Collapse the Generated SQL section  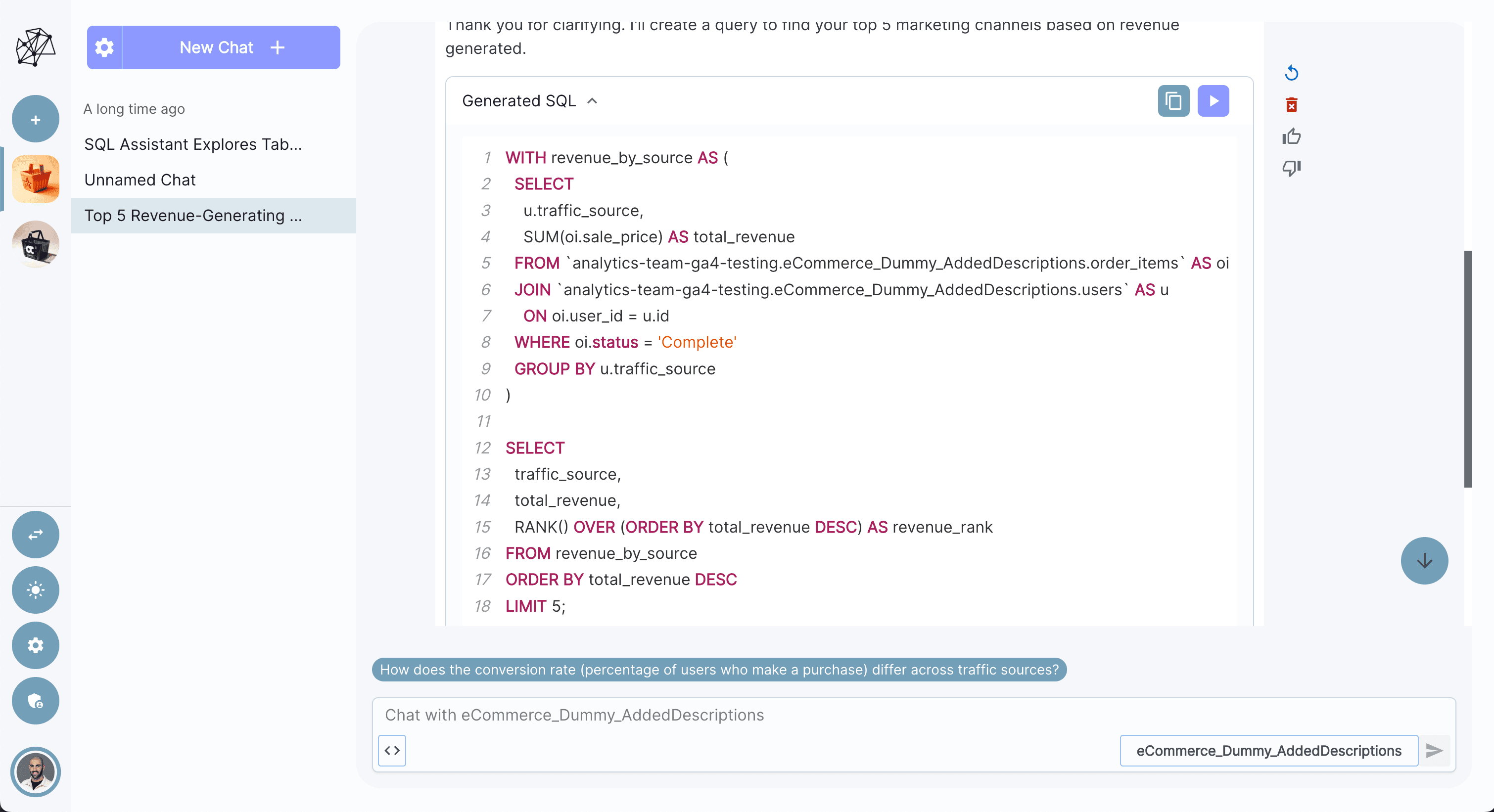click(x=593, y=100)
